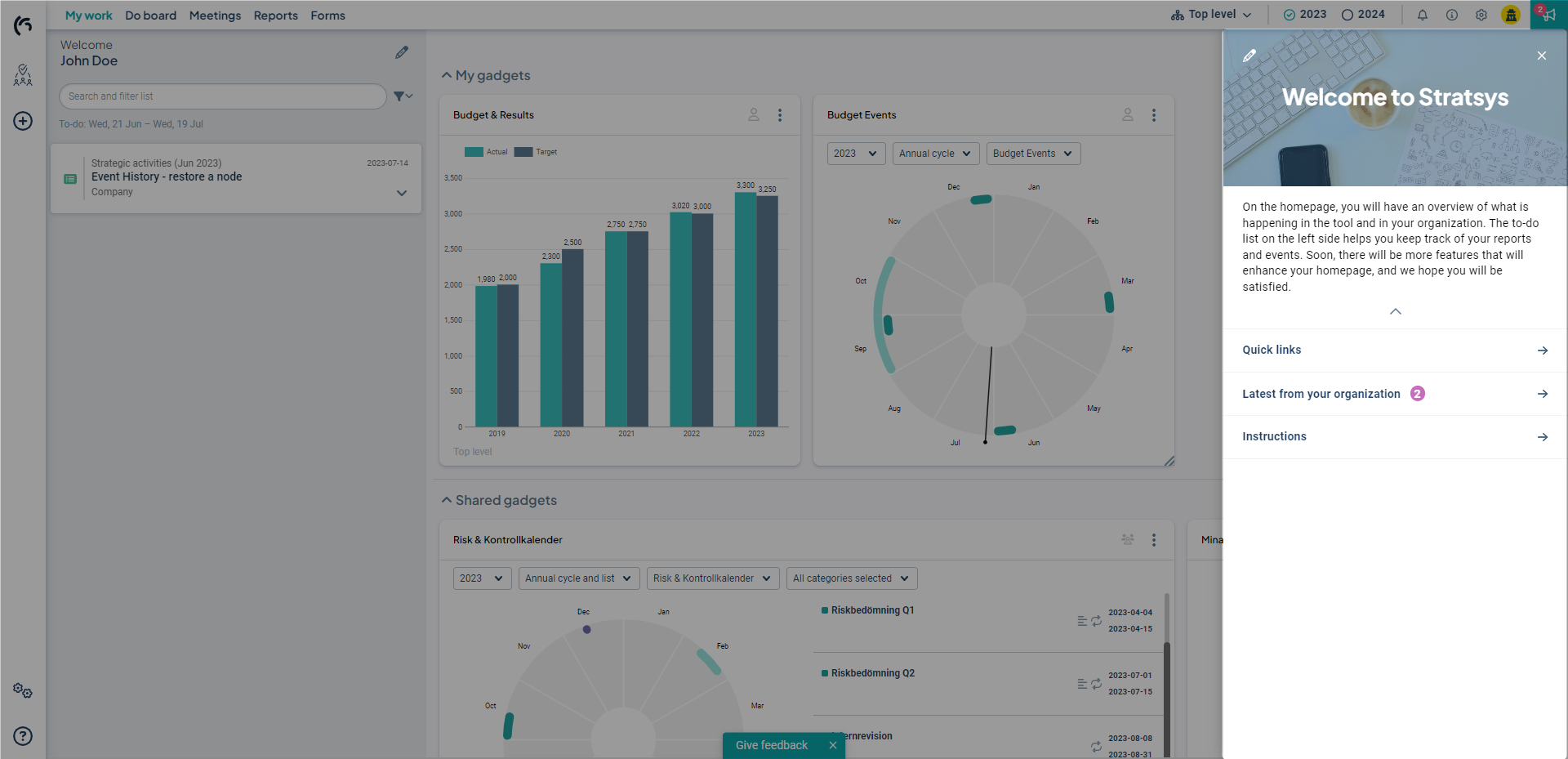Dismiss the Give feedback bar

[833, 745]
